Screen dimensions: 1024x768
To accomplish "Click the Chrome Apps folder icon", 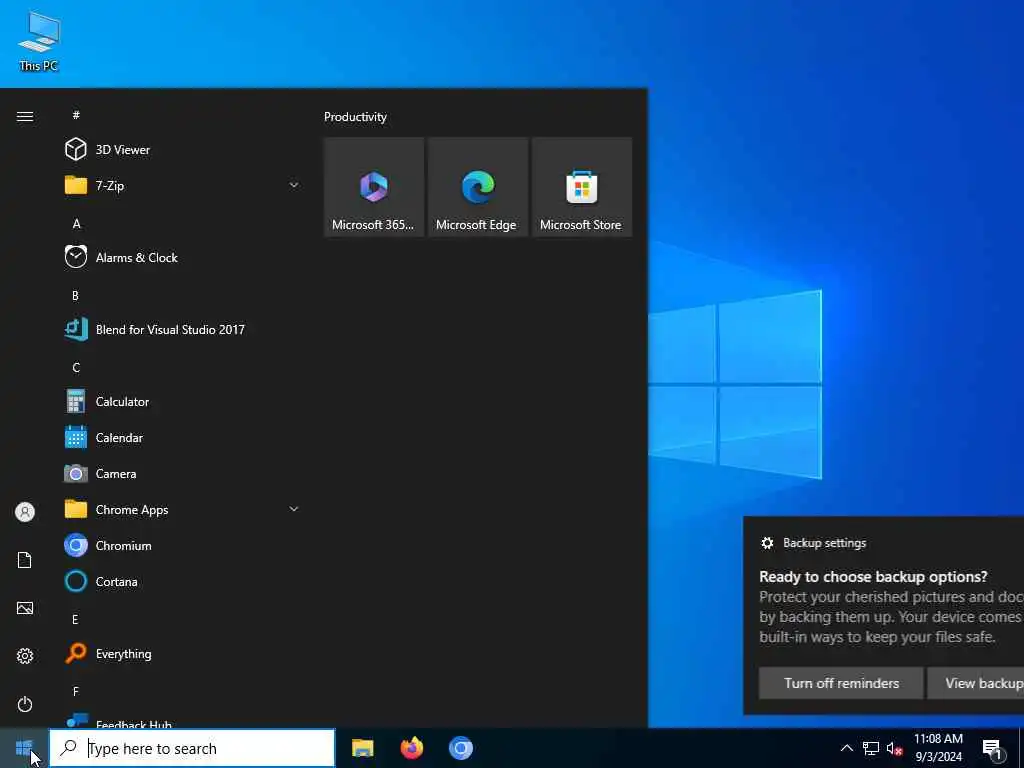I will (76, 509).
